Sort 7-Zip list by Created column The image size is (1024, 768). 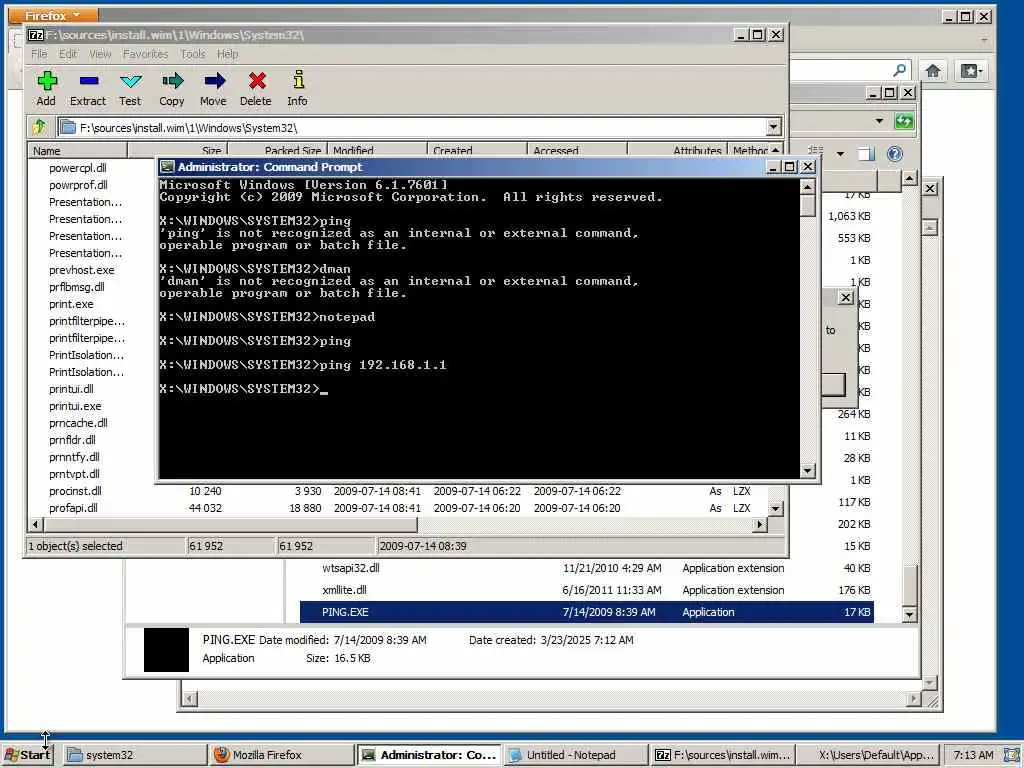[477, 151]
